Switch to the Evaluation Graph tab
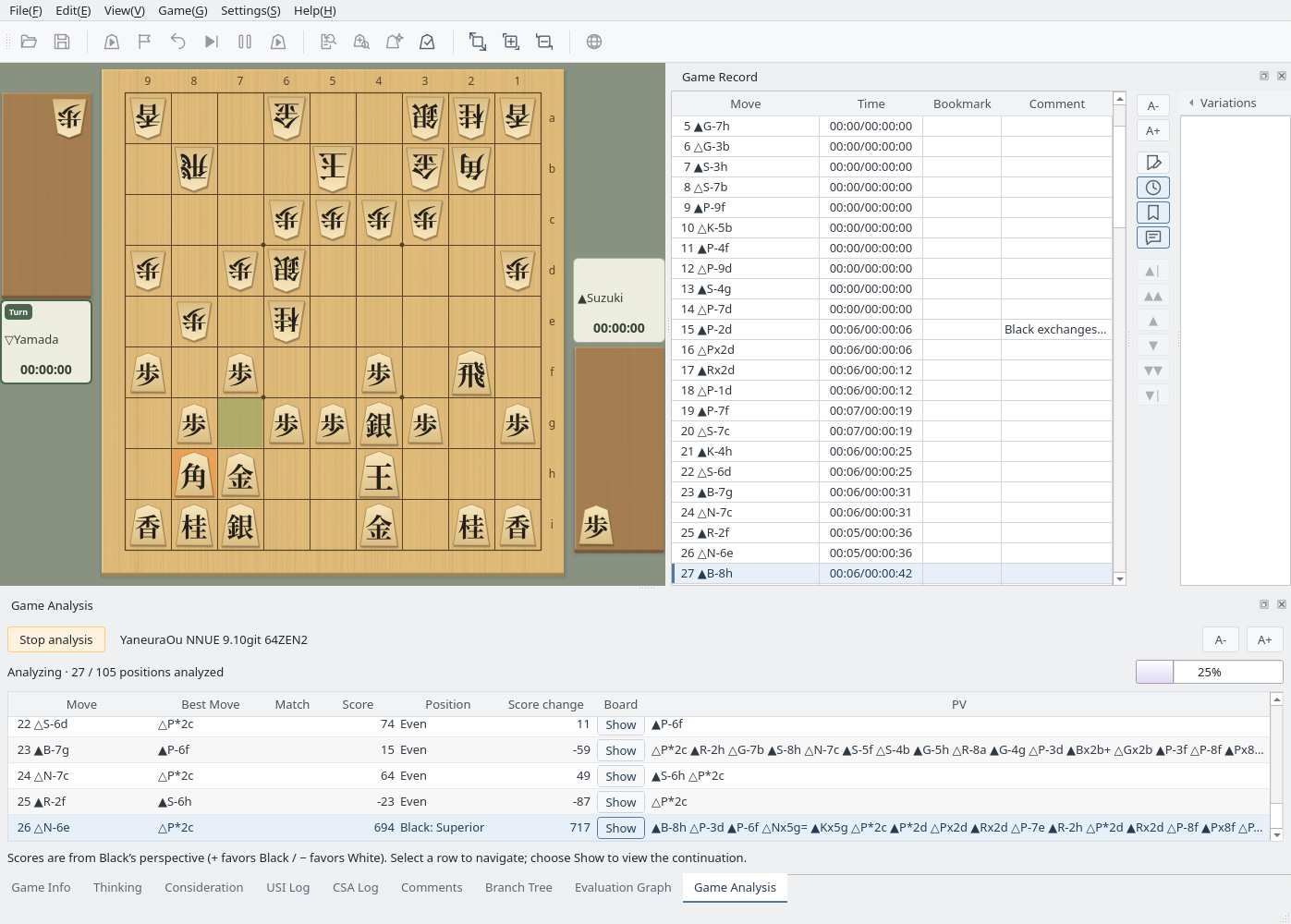 click(623, 888)
